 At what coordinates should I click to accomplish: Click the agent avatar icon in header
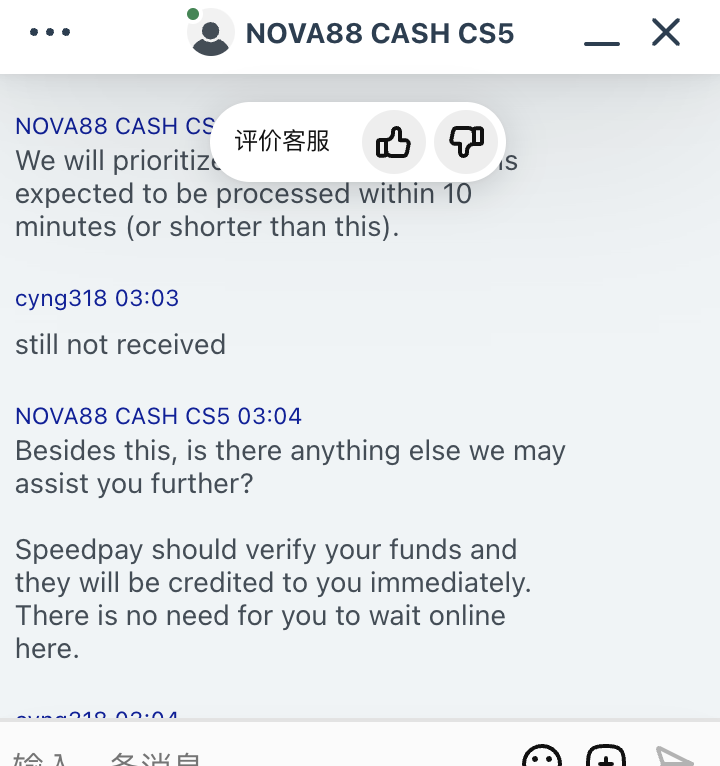pos(211,33)
